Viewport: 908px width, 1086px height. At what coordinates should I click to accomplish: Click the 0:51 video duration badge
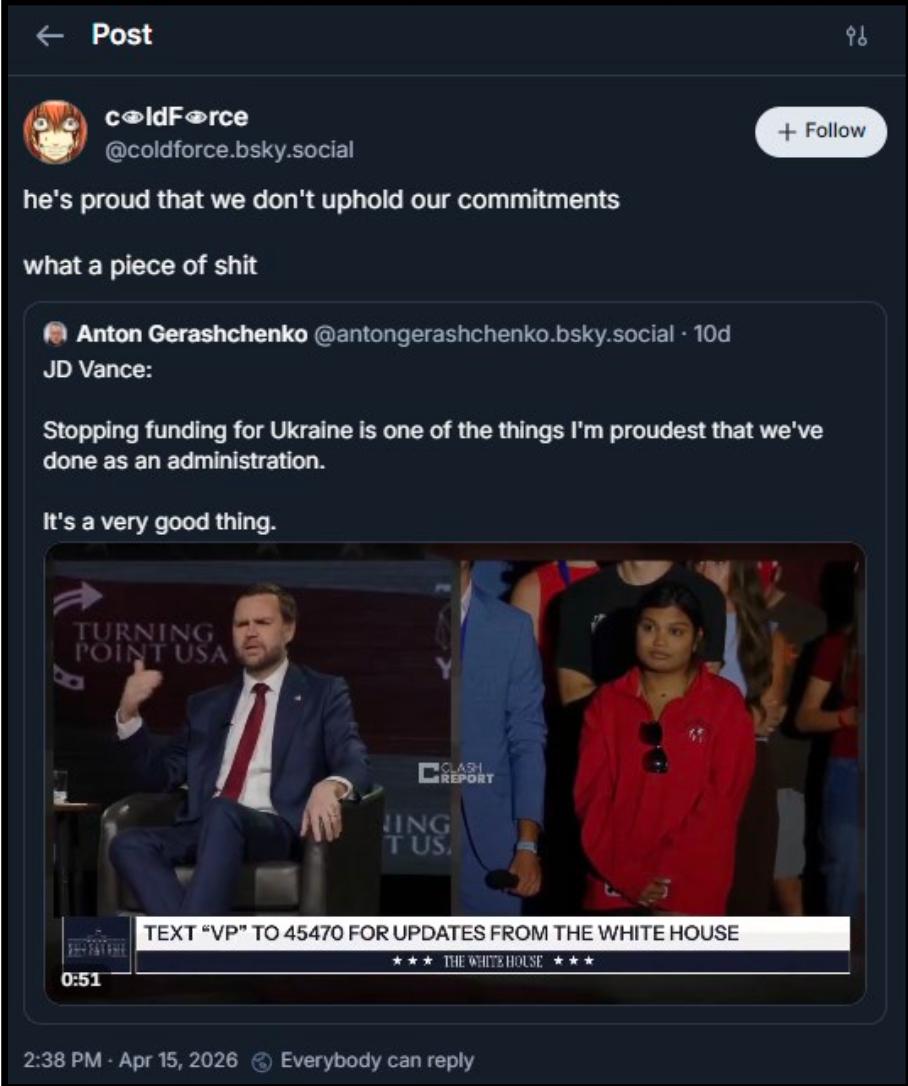[x=81, y=979]
